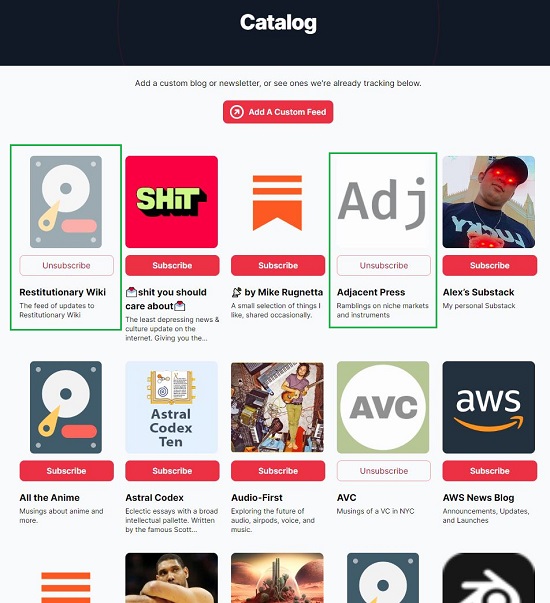Unsubscribe from Adjacent Press
Screen dimensions: 550x603
coord(384,265)
